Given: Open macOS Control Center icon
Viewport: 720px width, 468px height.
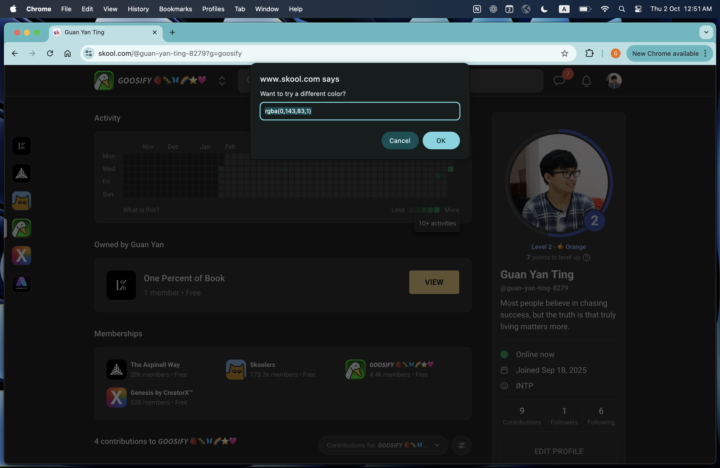Looking at the screenshot, I should pyautogui.click(x=638, y=9).
